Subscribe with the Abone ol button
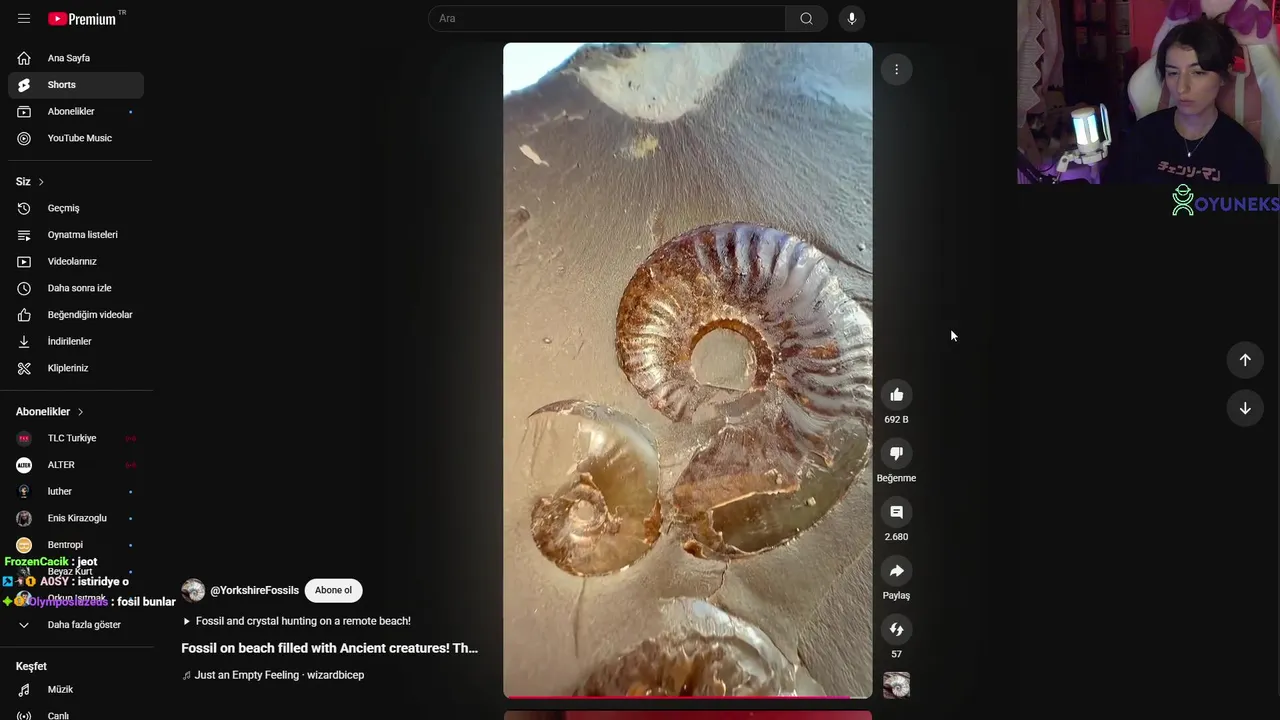Image resolution: width=1280 pixels, height=720 pixels. [333, 590]
